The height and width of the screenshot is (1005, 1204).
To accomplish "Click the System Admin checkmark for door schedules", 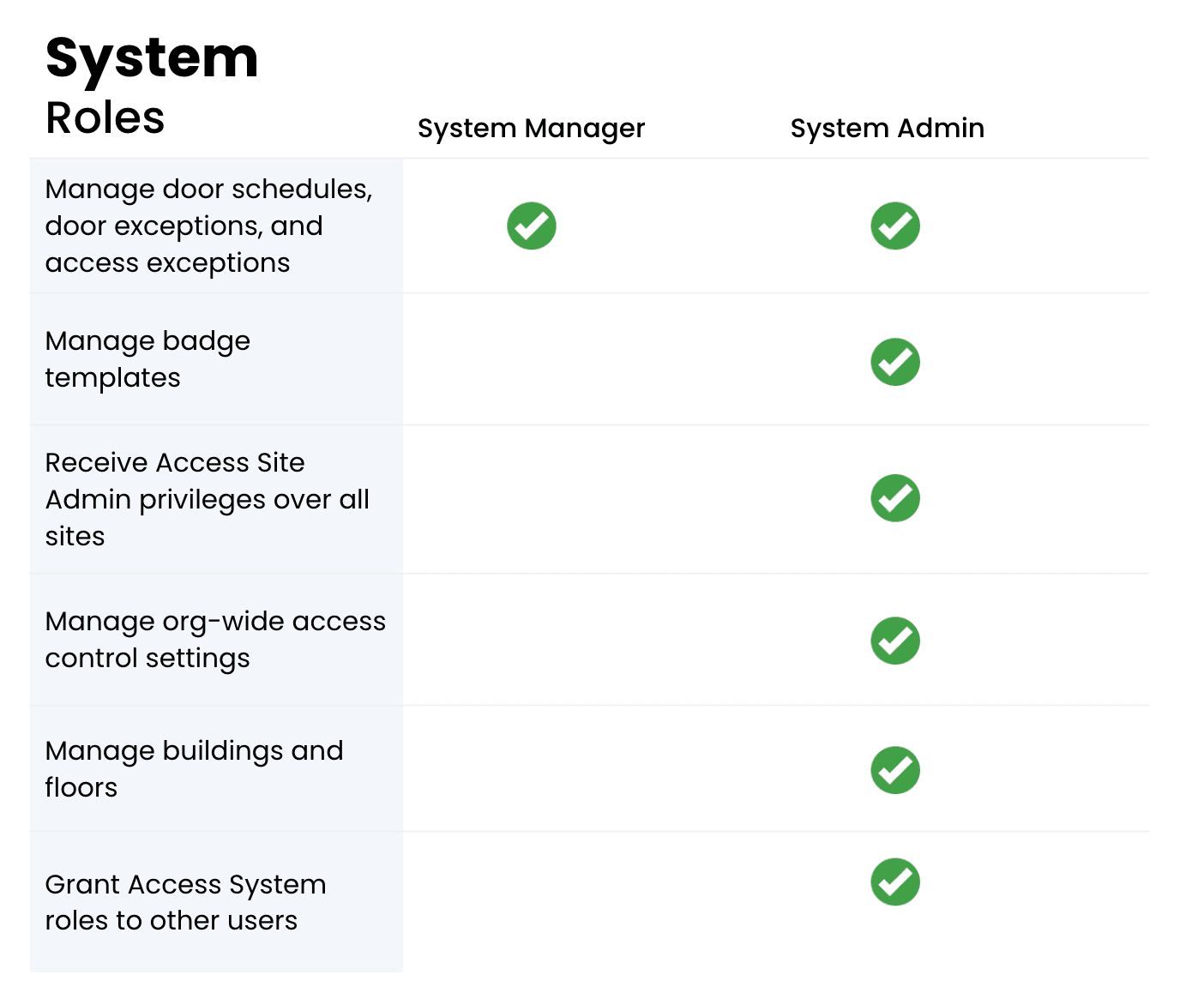I will pyautogui.click(x=894, y=226).
